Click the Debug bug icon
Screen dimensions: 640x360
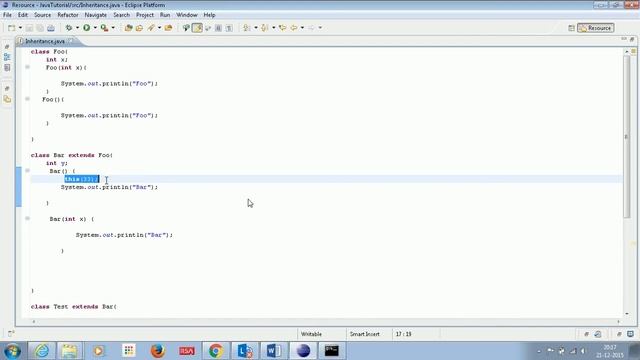coord(69,28)
